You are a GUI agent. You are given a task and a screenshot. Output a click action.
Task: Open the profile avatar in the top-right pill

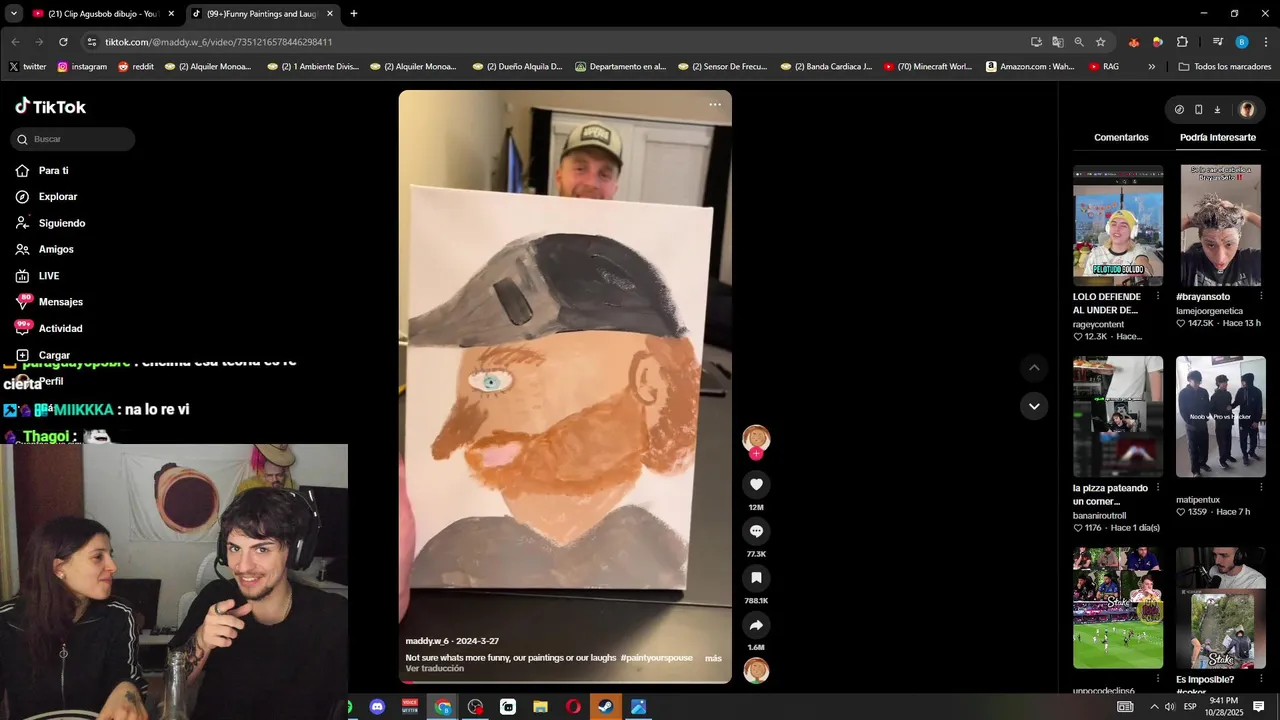[1247, 110]
